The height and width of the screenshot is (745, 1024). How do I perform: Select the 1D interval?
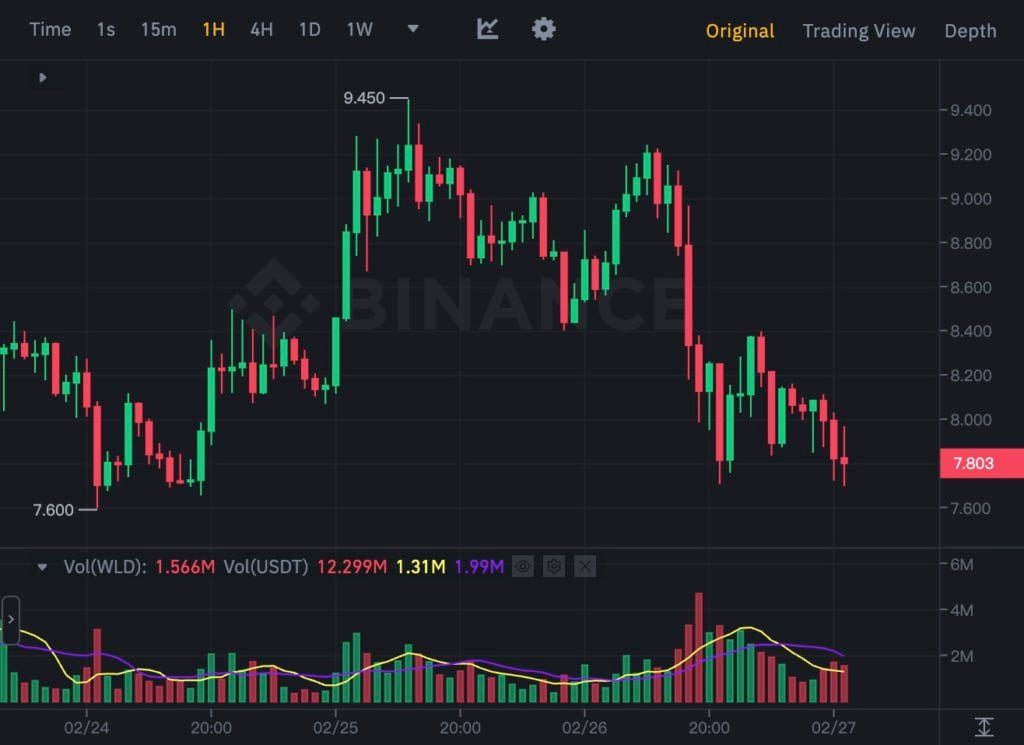pos(310,30)
